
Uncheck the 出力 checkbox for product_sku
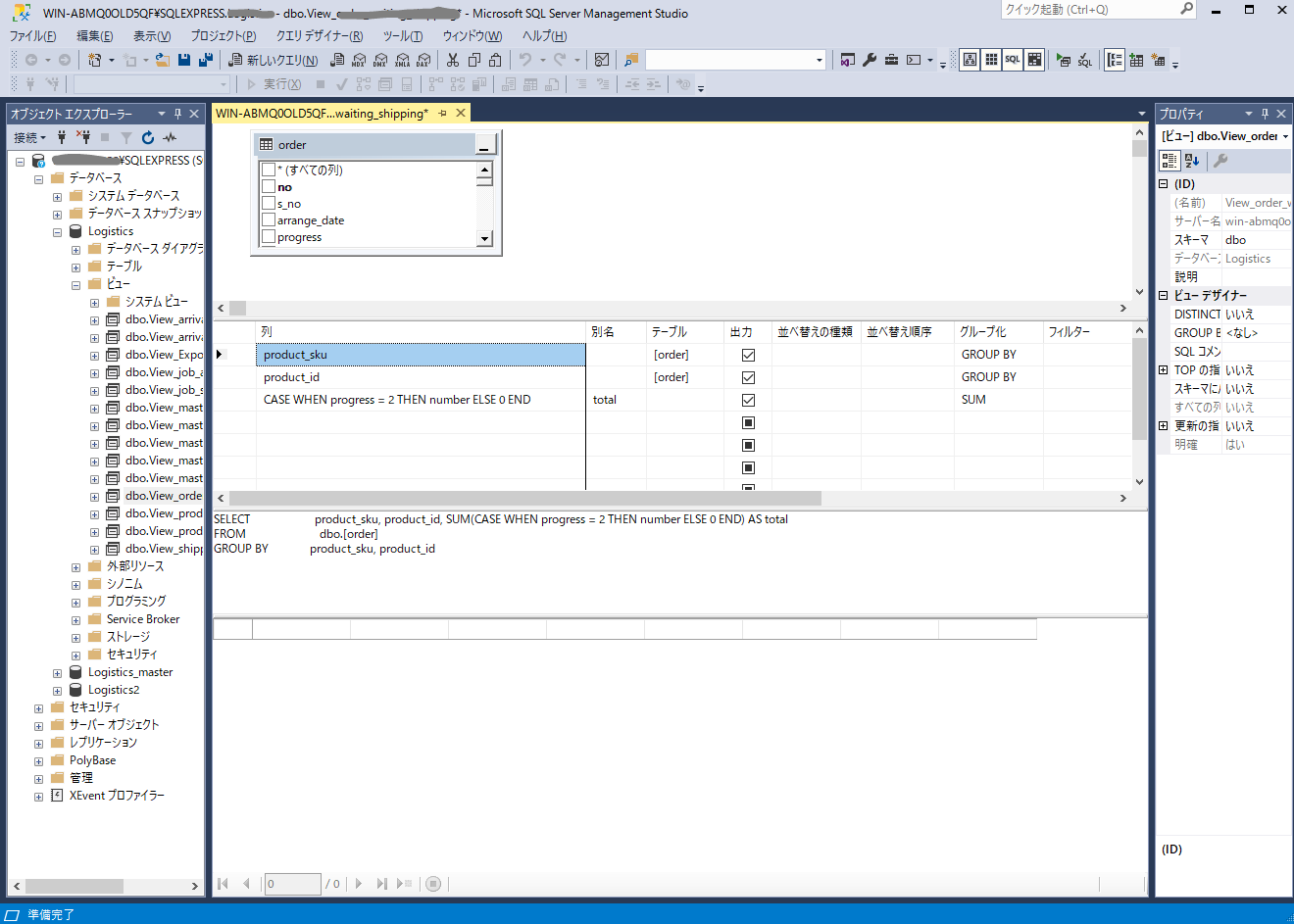point(747,355)
